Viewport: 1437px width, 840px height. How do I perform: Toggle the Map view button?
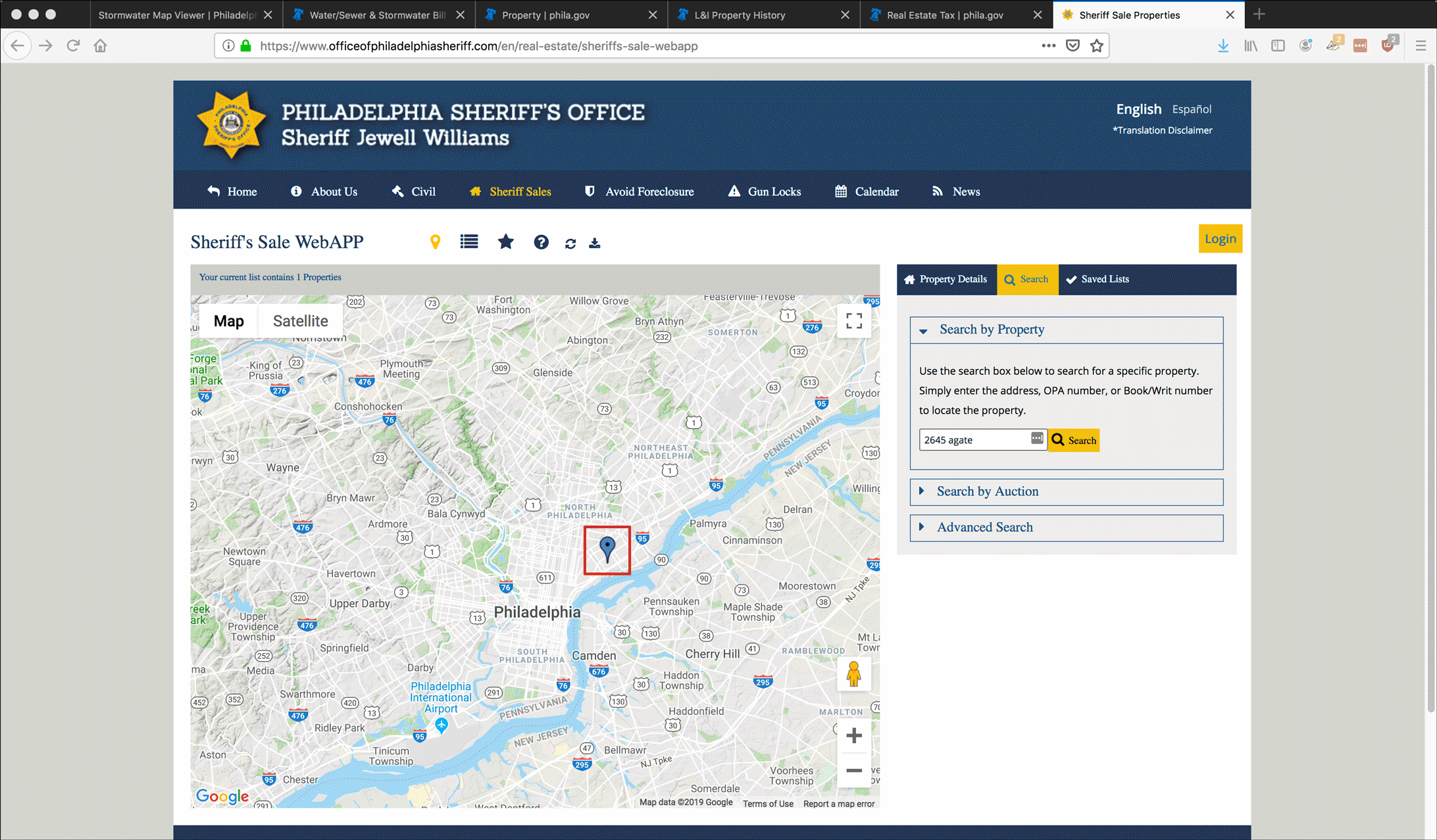click(228, 320)
